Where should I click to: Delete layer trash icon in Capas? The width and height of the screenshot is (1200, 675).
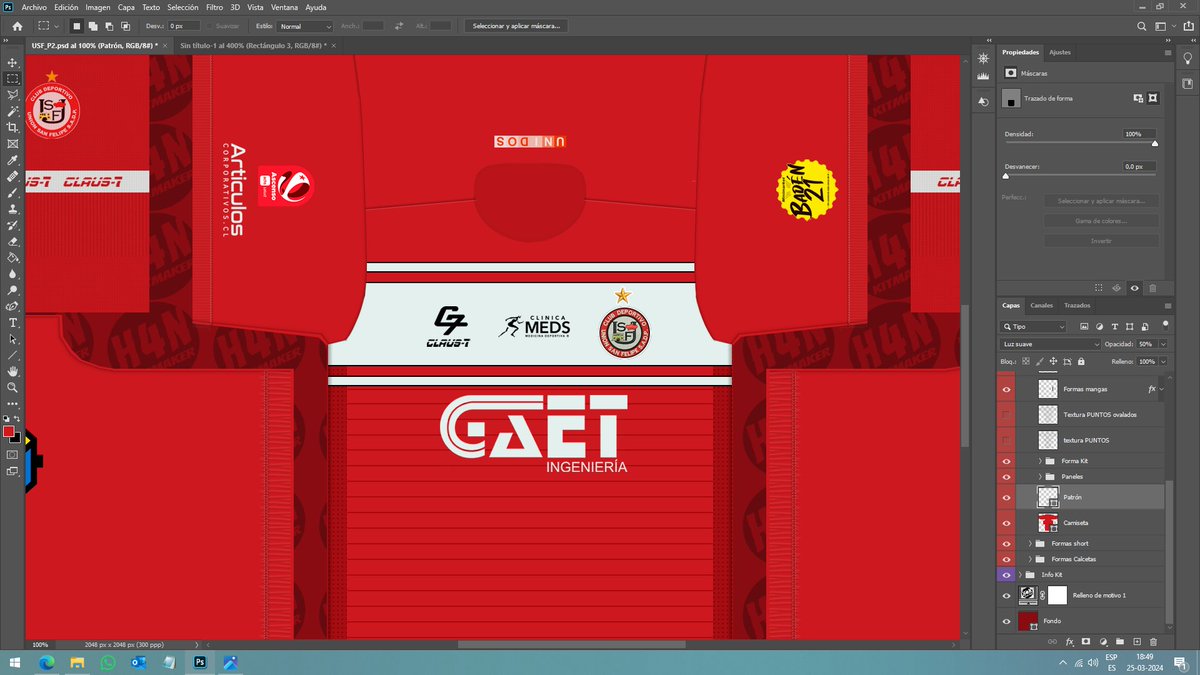click(x=1153, y=641)
